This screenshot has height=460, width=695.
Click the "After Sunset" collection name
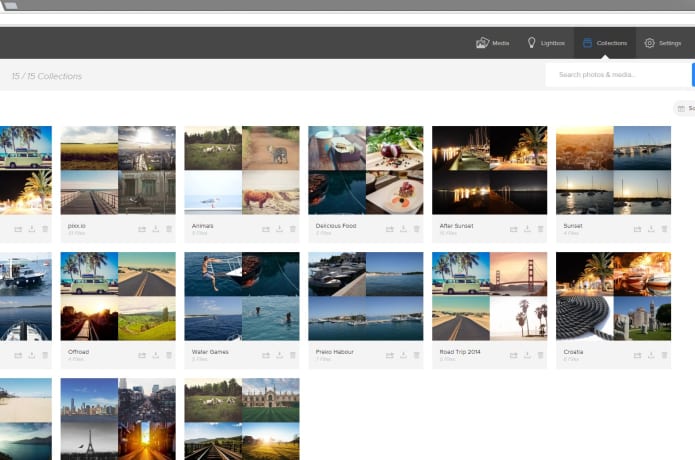tap(457, 226)
